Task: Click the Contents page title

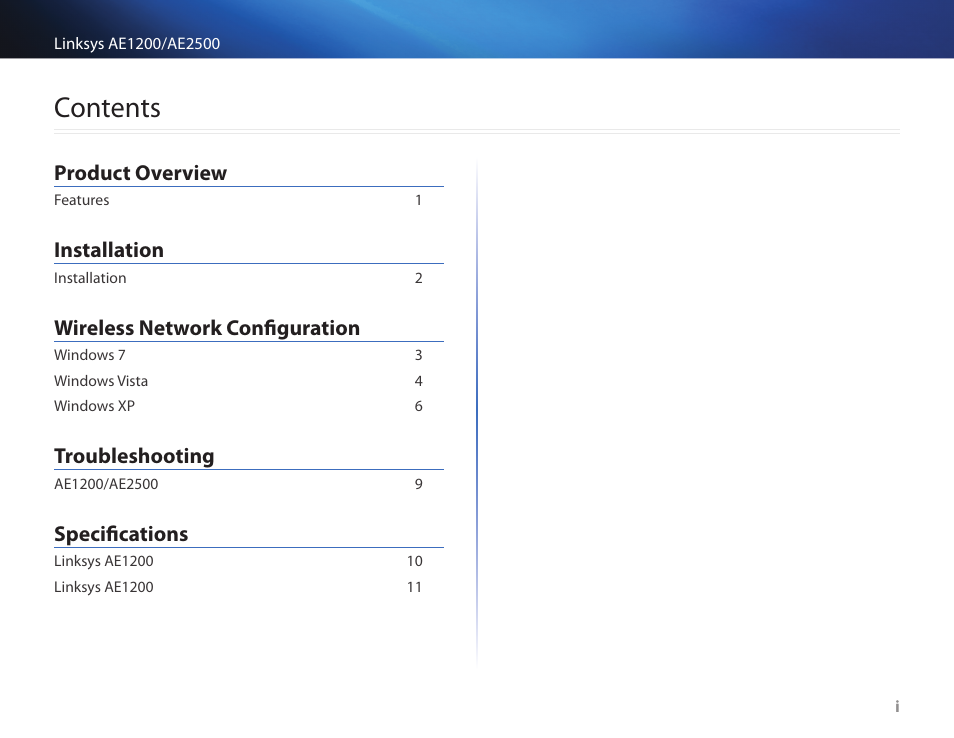Action: click(107, 108)
